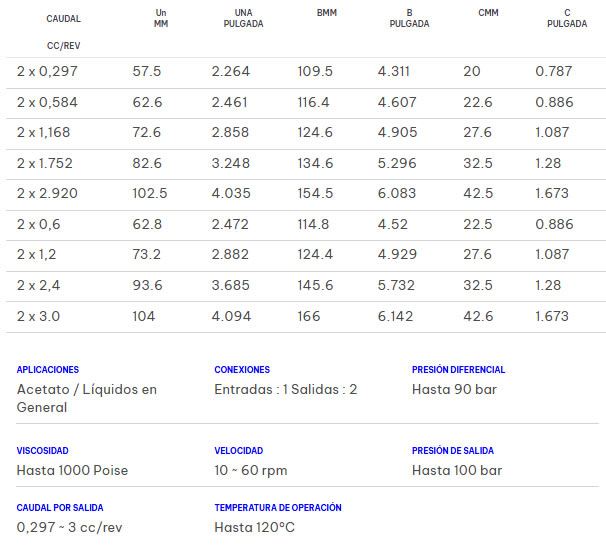Select the Hasta 1000 Poise value
The height and width of the screenshot is (545, 606).
[72, 470]
